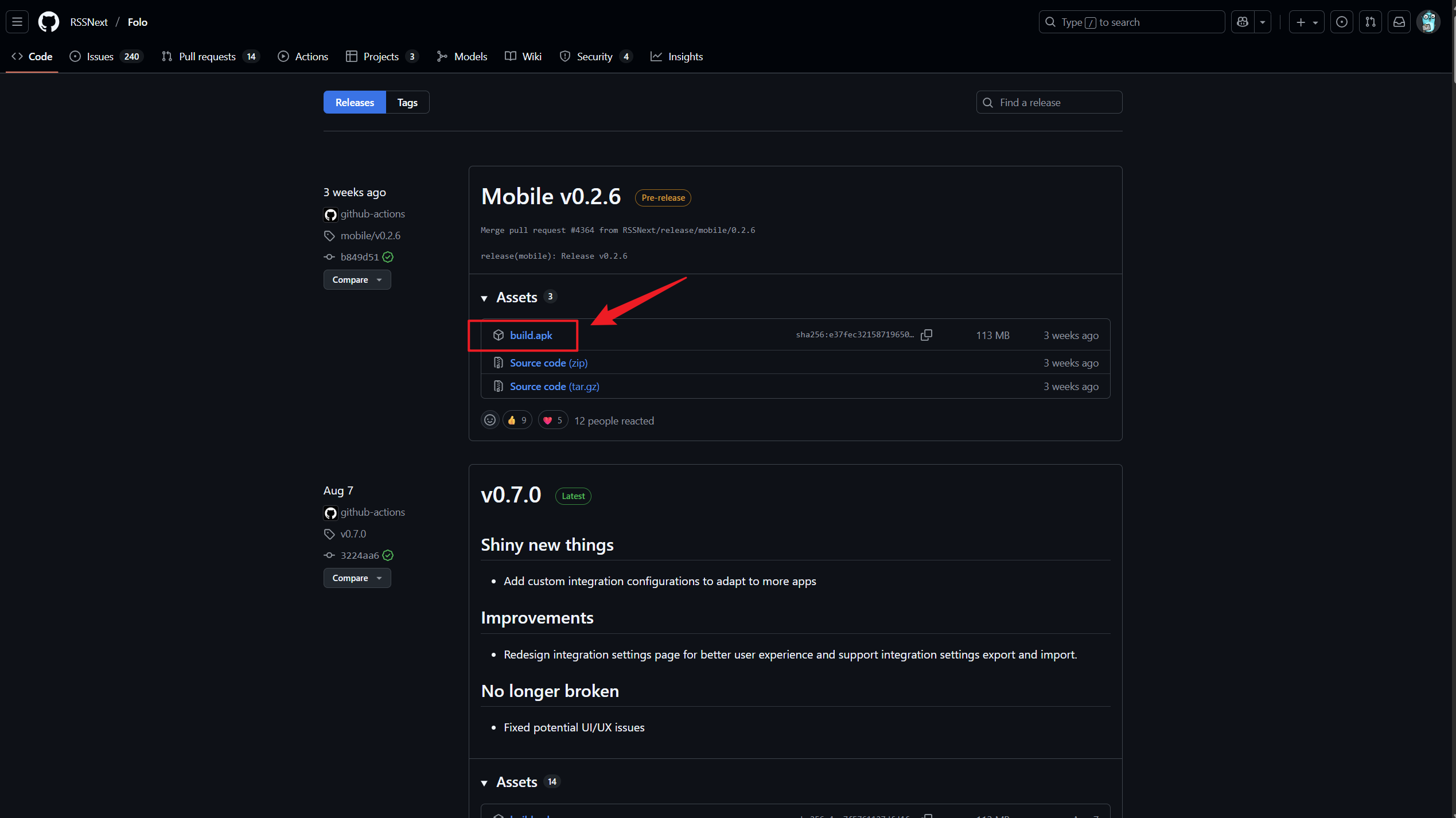The height and width of the screenshot is (818, 1456).
Task: Toggle the thumbs up reaction
Action: click(x=517, y=420)
